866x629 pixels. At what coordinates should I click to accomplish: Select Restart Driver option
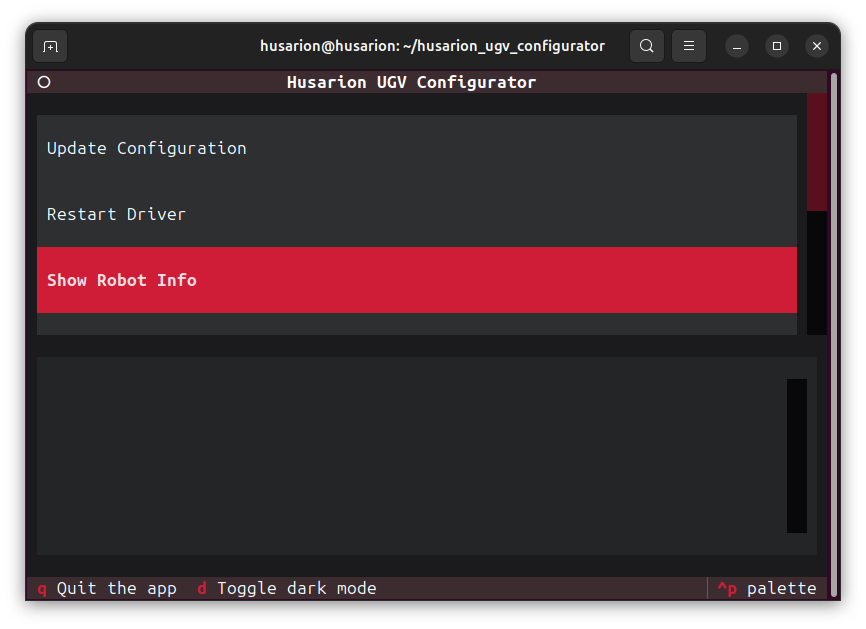coord(416,214)
